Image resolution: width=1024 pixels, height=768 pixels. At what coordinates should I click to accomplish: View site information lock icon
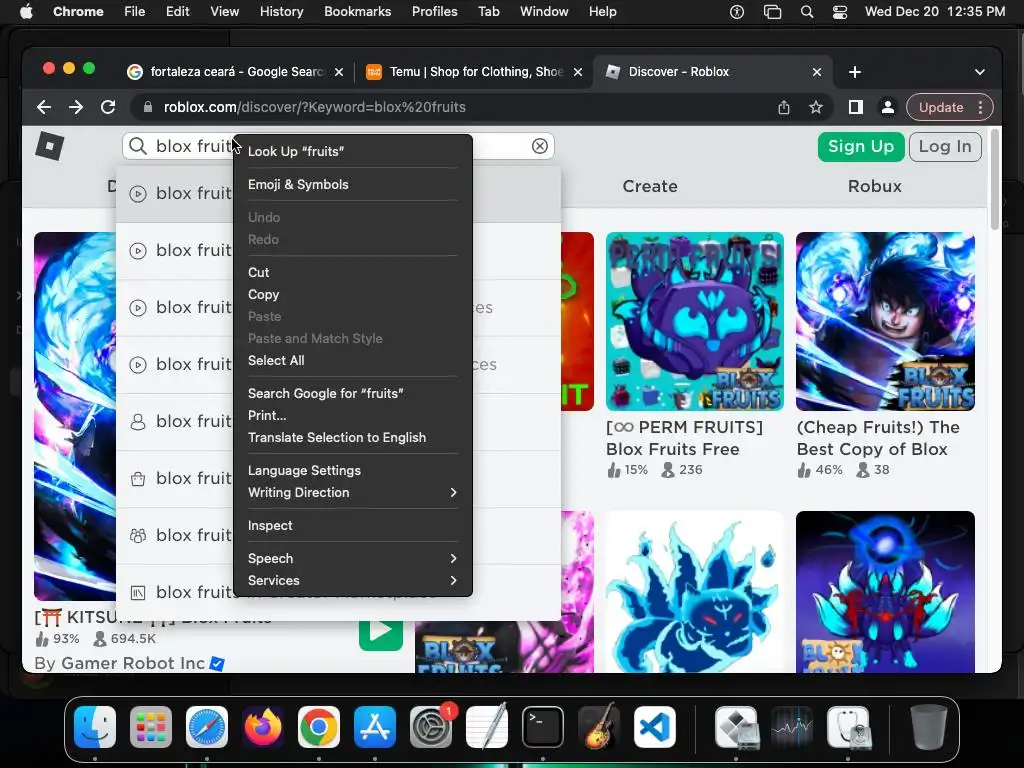pos(148,107)
